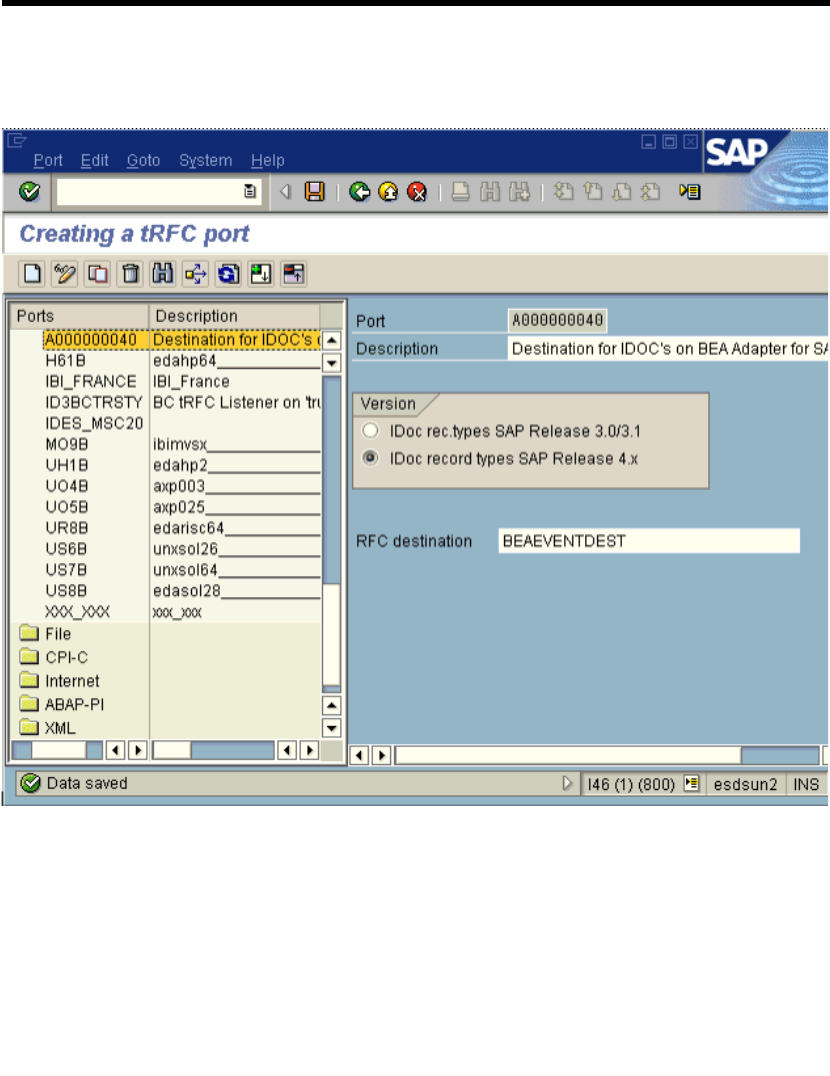Select port H61B in the list

coord(66,360)
